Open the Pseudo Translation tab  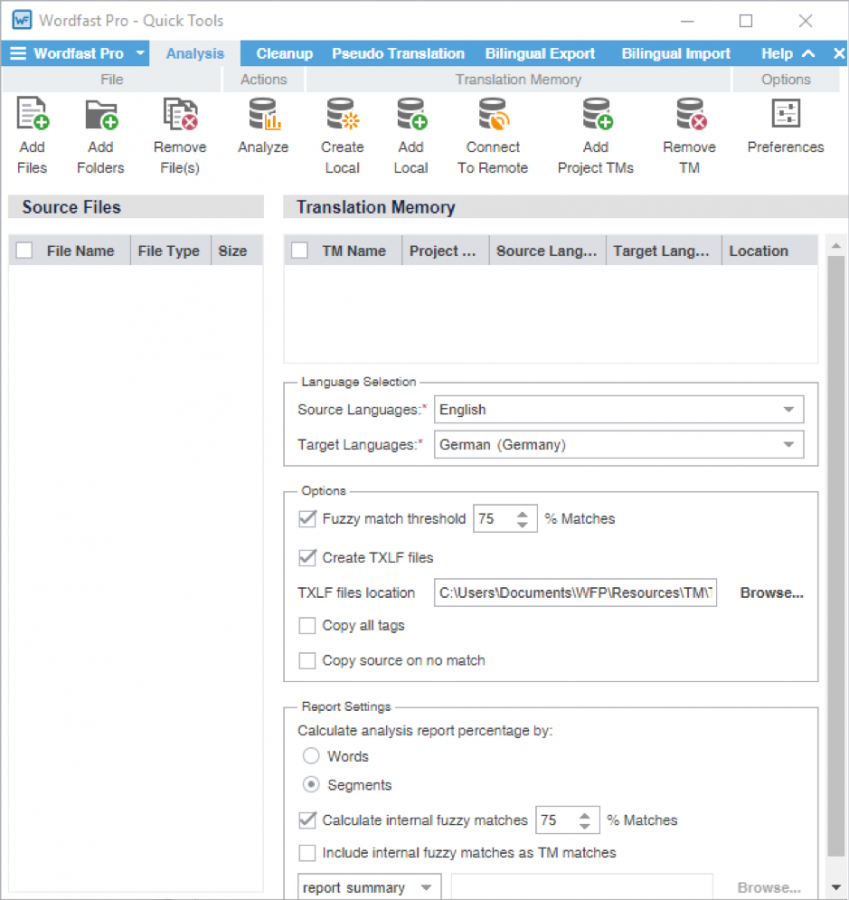click(398, 54)
